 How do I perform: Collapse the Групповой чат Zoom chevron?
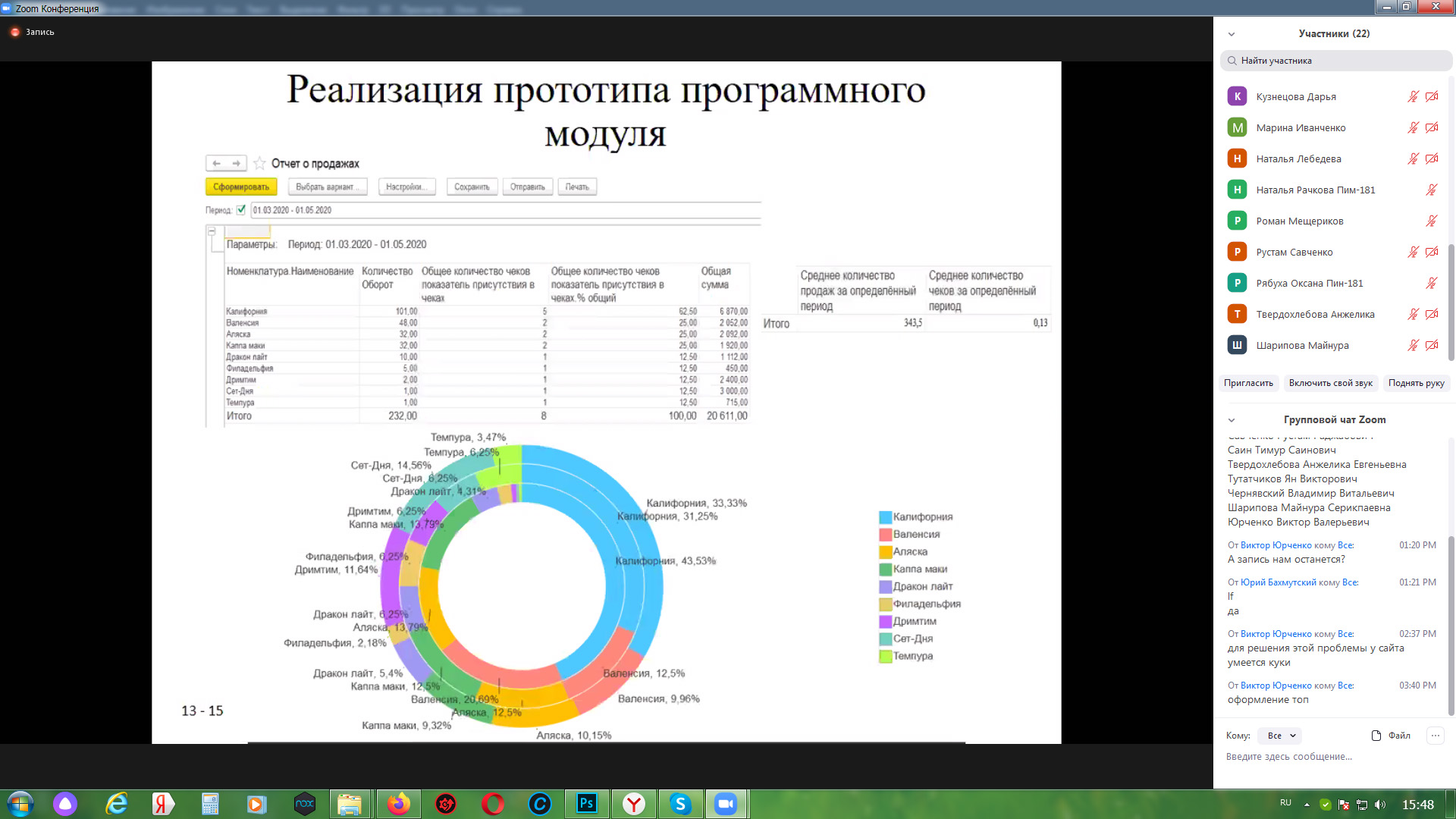pos(1232,420)
